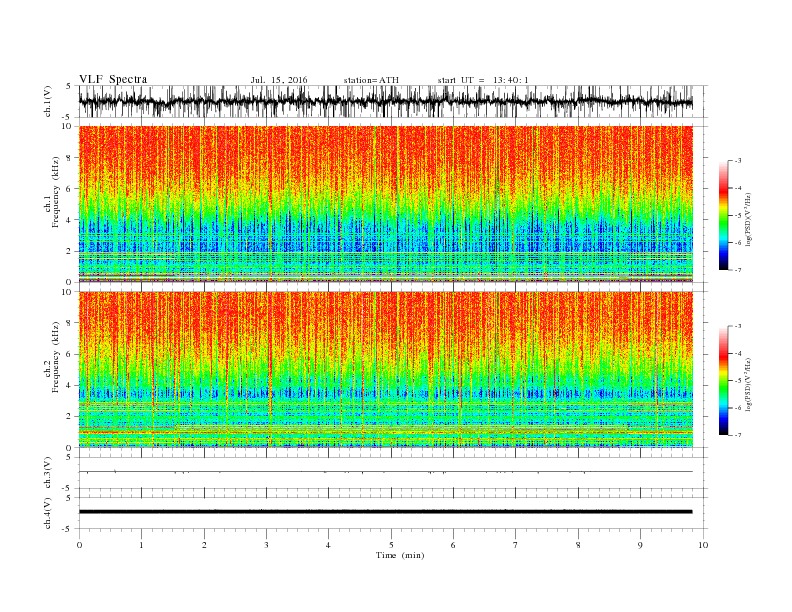The height and width of the screenshot is (612, 792).
Task: Click the ch.3(V) waveform line
Action: [x=385, y=472]
